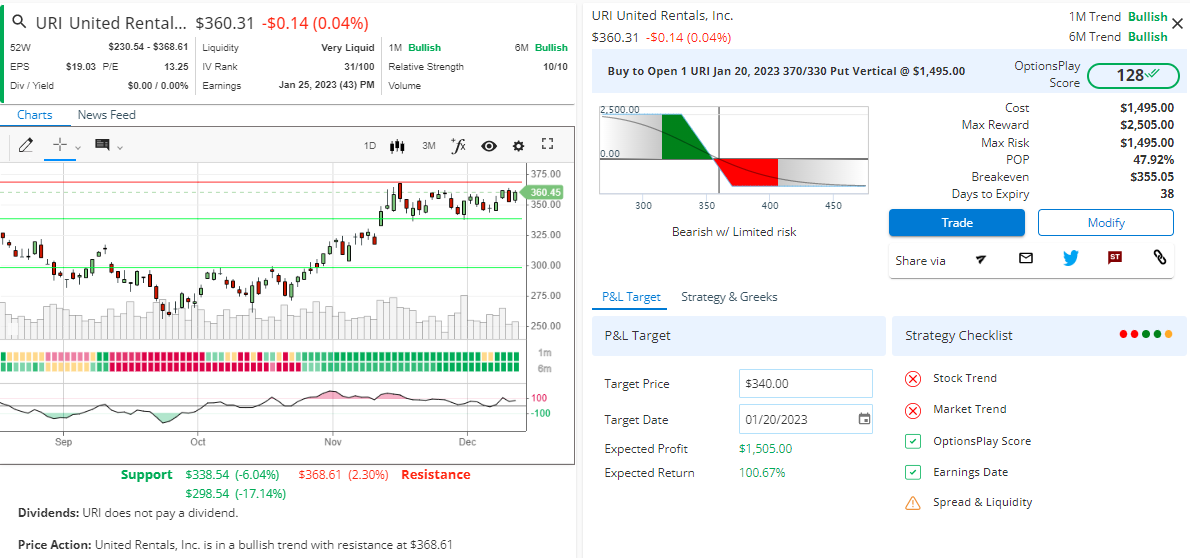Click Relative Strength 10/10 value

click(x=555, y=67)
